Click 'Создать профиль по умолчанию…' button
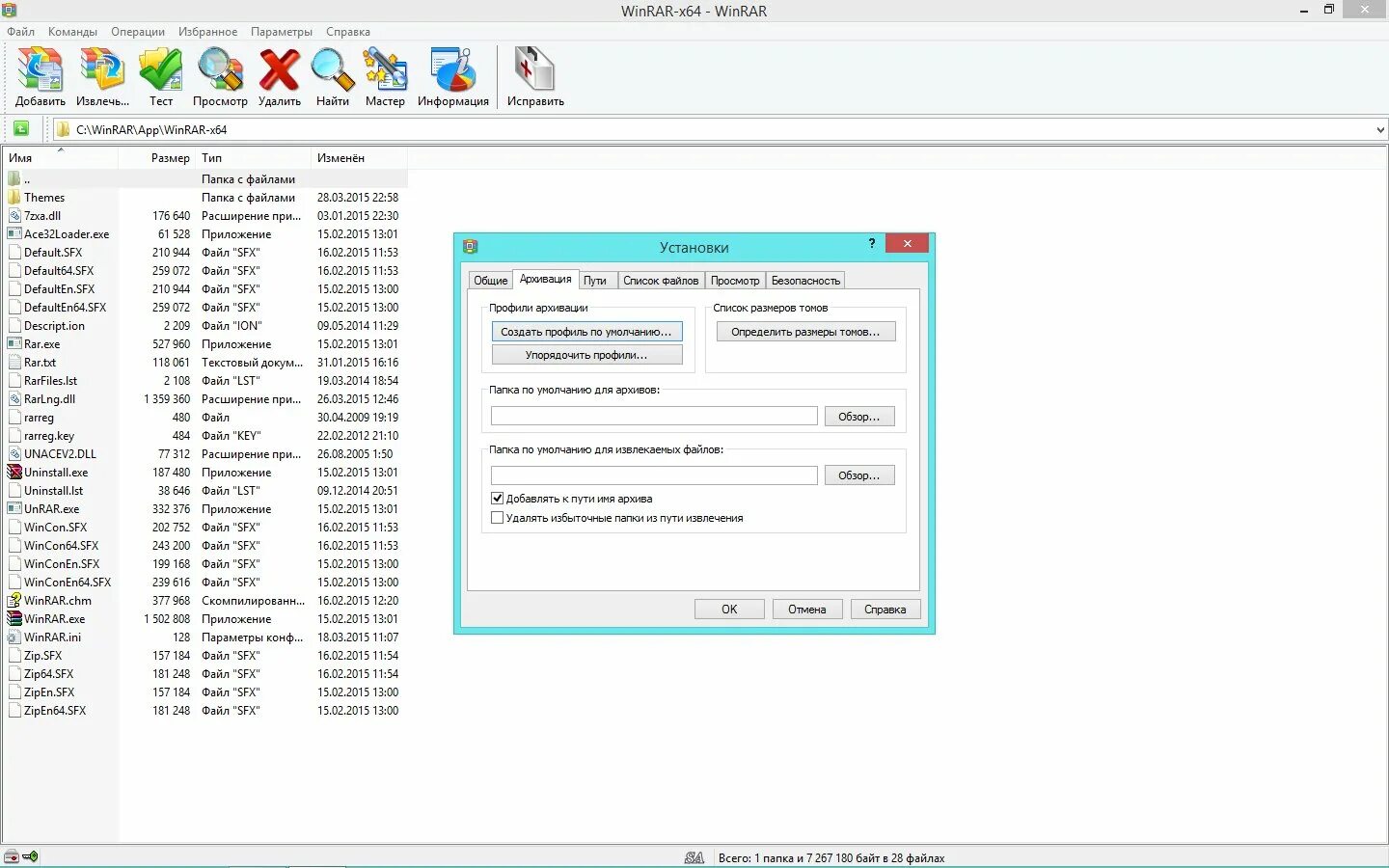The height and width of the screenshot is (868, 1389). pyautogui.click(x=586, y=332)
